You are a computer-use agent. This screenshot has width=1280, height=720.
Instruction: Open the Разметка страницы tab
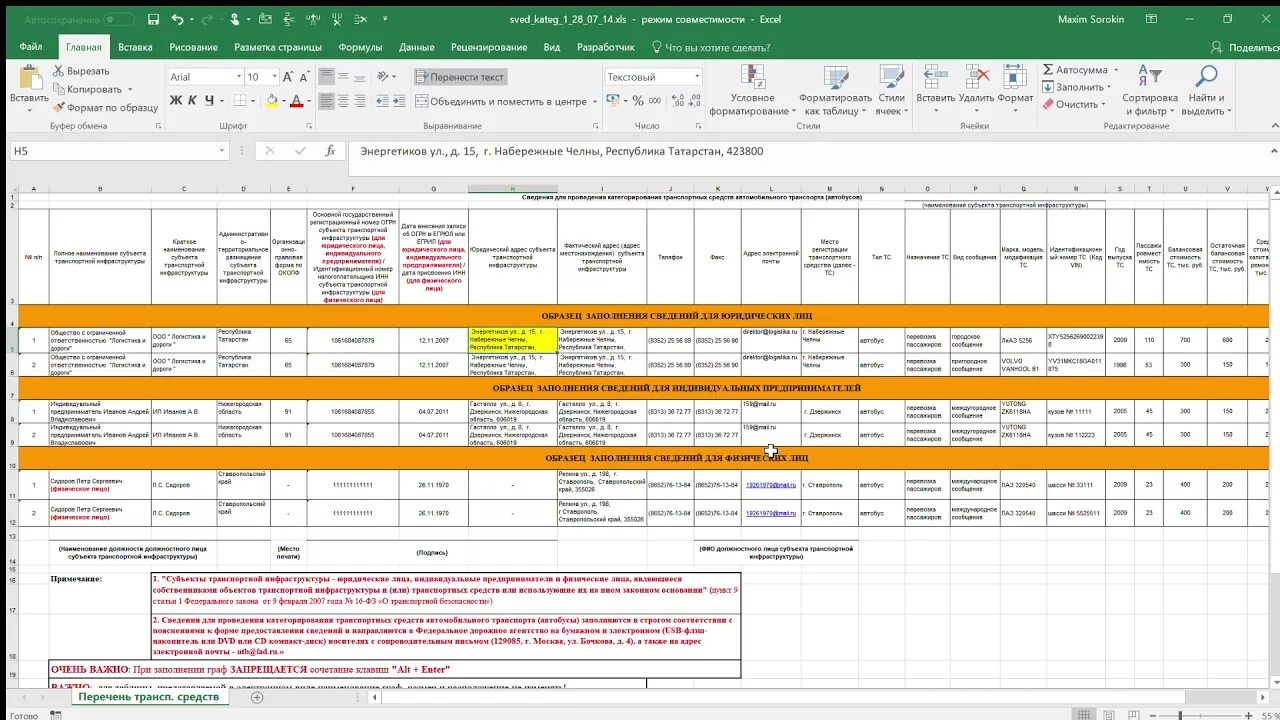(278, 47)
